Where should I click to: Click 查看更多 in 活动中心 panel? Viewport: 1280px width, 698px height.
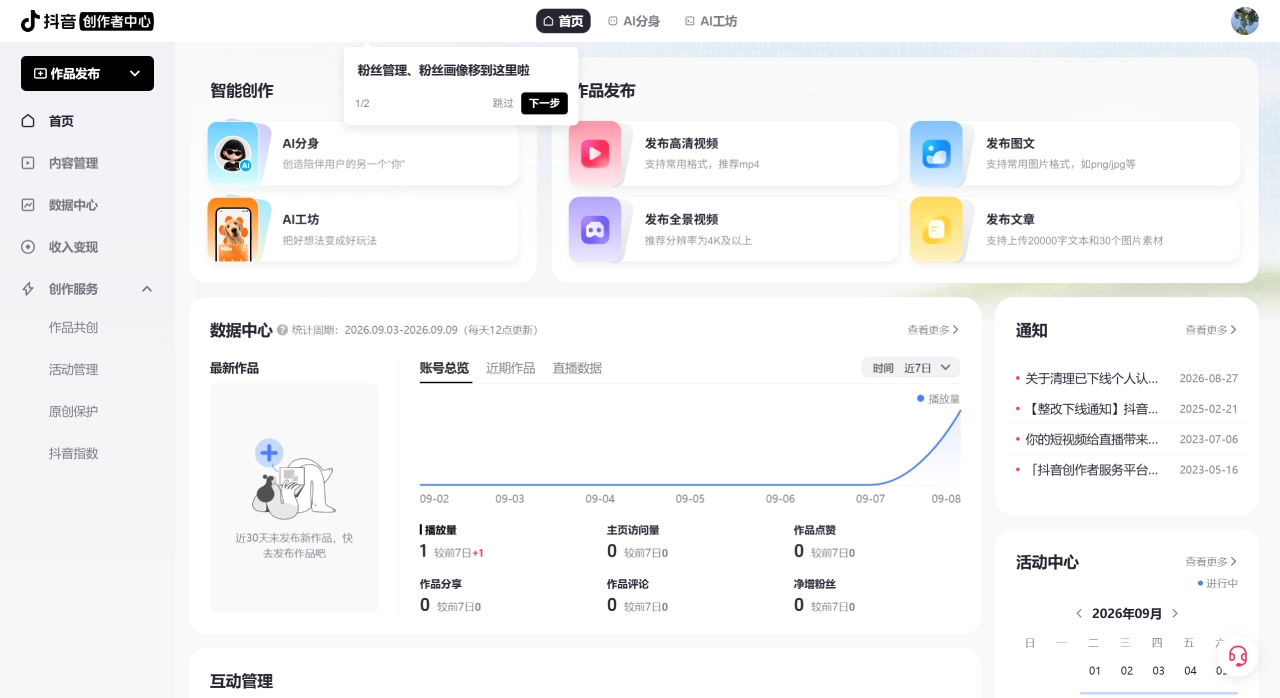point(1211,561)
